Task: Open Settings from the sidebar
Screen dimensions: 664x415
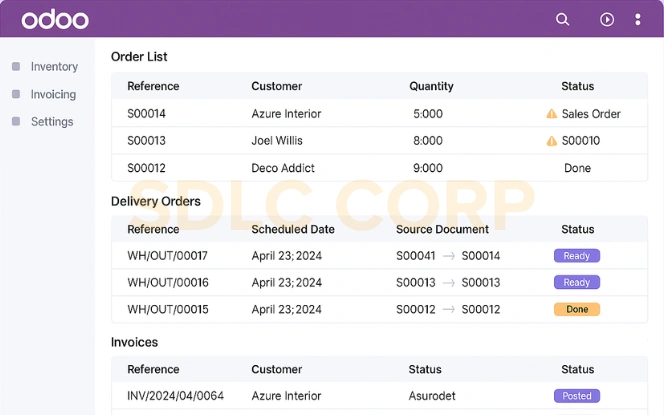Action: coord(52,122)
